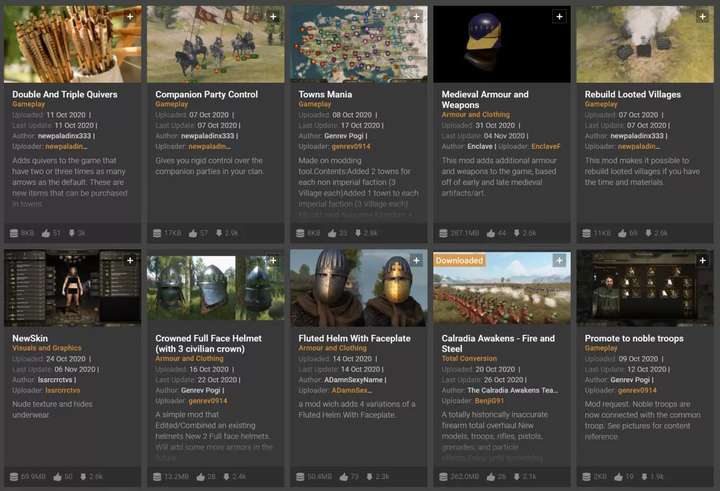This screenshot has width=720, height=491.
Task: Click Rebuild Looted Villages smoke thumbnail
Action: coord(645,45)
